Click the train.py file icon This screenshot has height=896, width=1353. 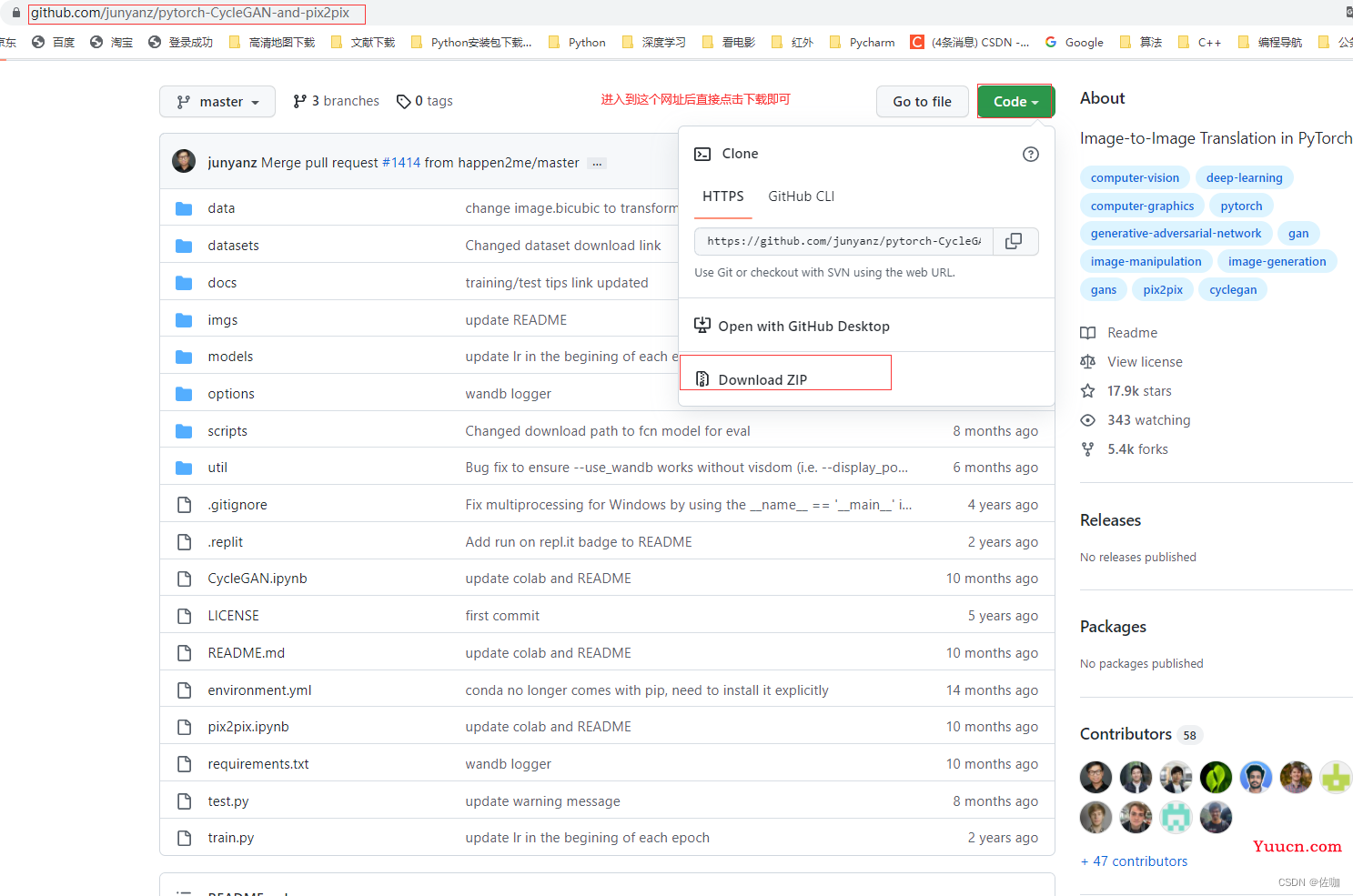pyautogui.click(x=185, y=838)
